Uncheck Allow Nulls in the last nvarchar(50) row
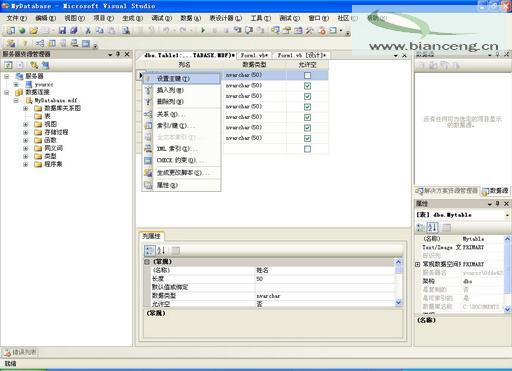This screenshot has height=371, width=512. 307,138
